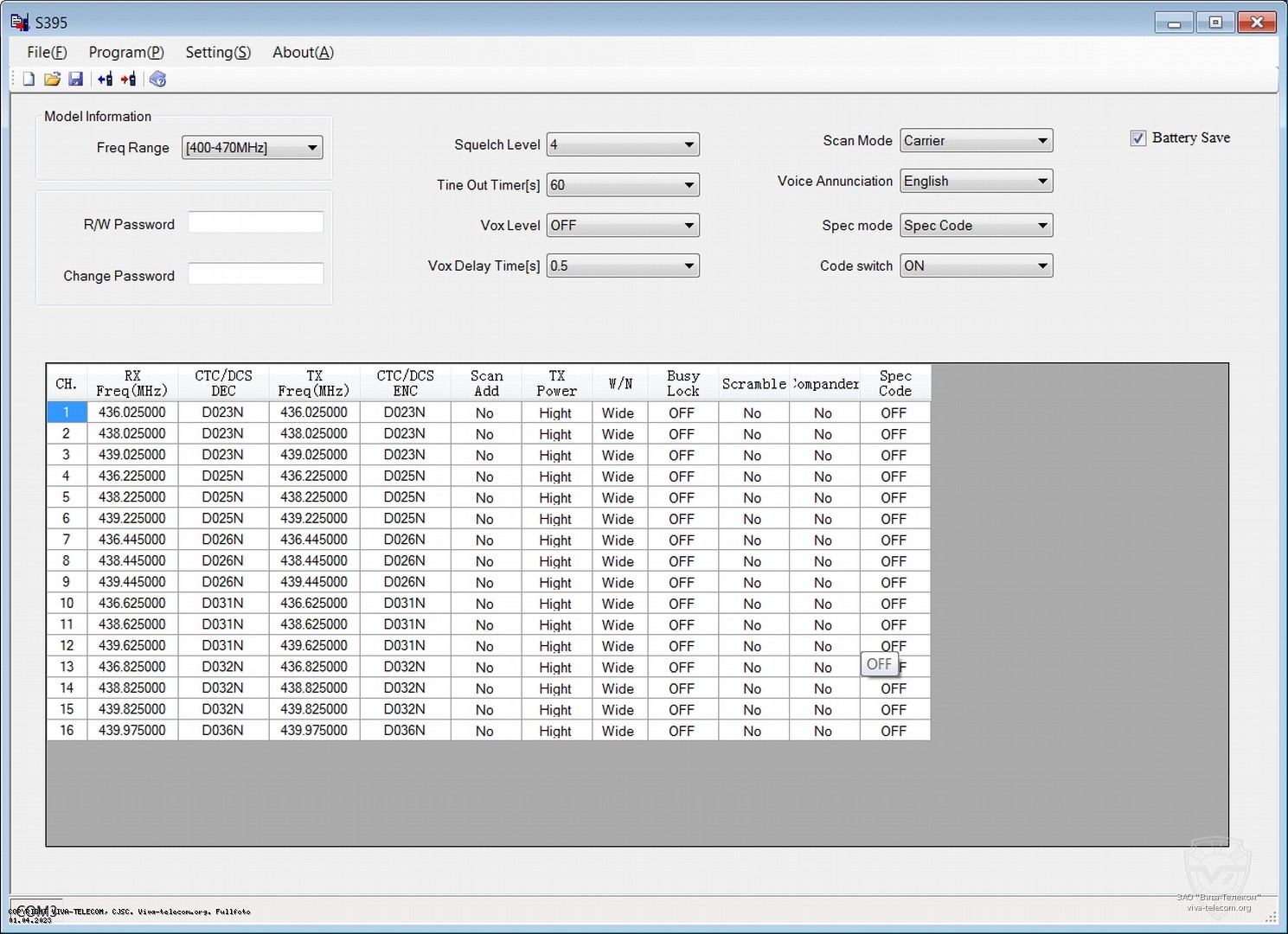
Task: Expand the Freq Range dropdown
Action: (x=311, y=148)
